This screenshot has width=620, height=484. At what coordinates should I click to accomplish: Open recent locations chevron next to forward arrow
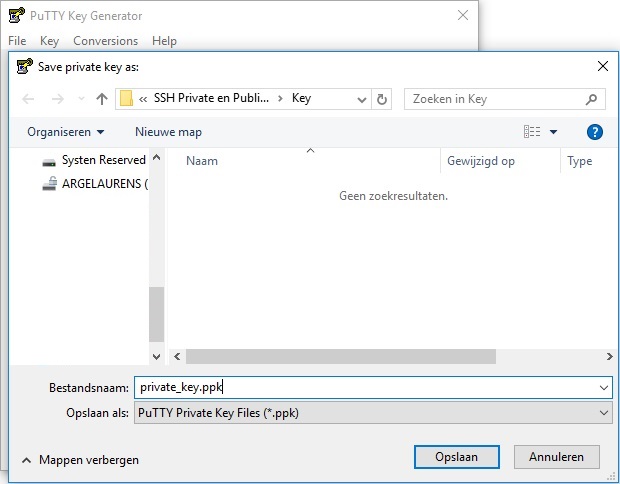[81, 99]
